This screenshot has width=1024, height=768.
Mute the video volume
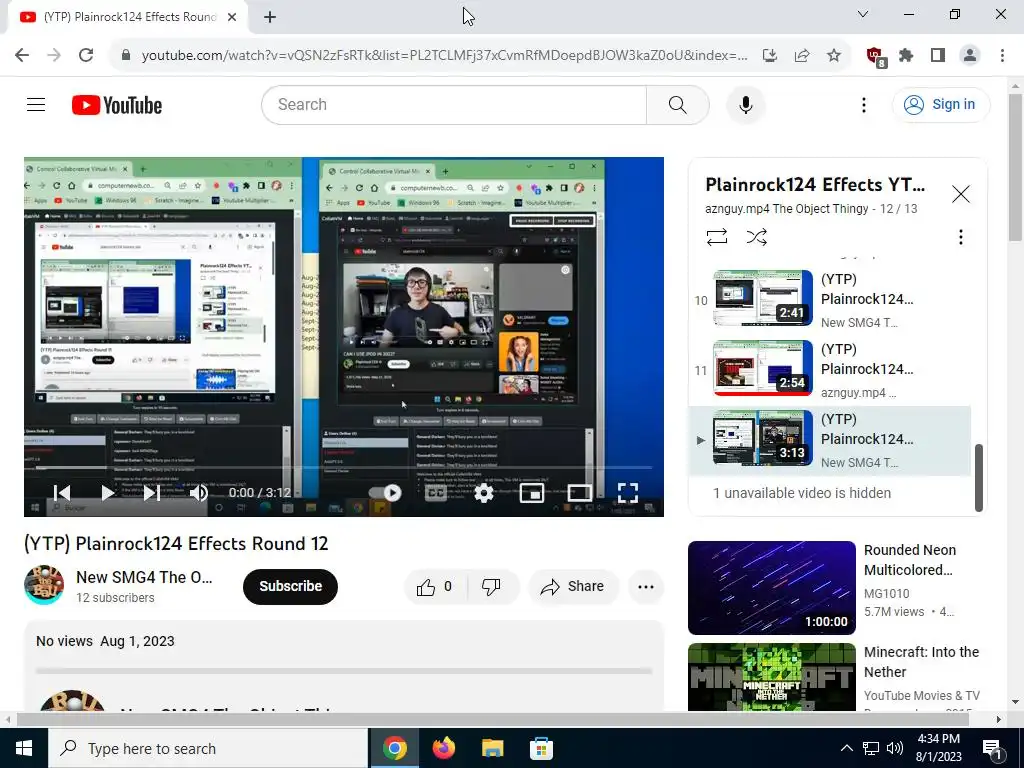[198, 492]
